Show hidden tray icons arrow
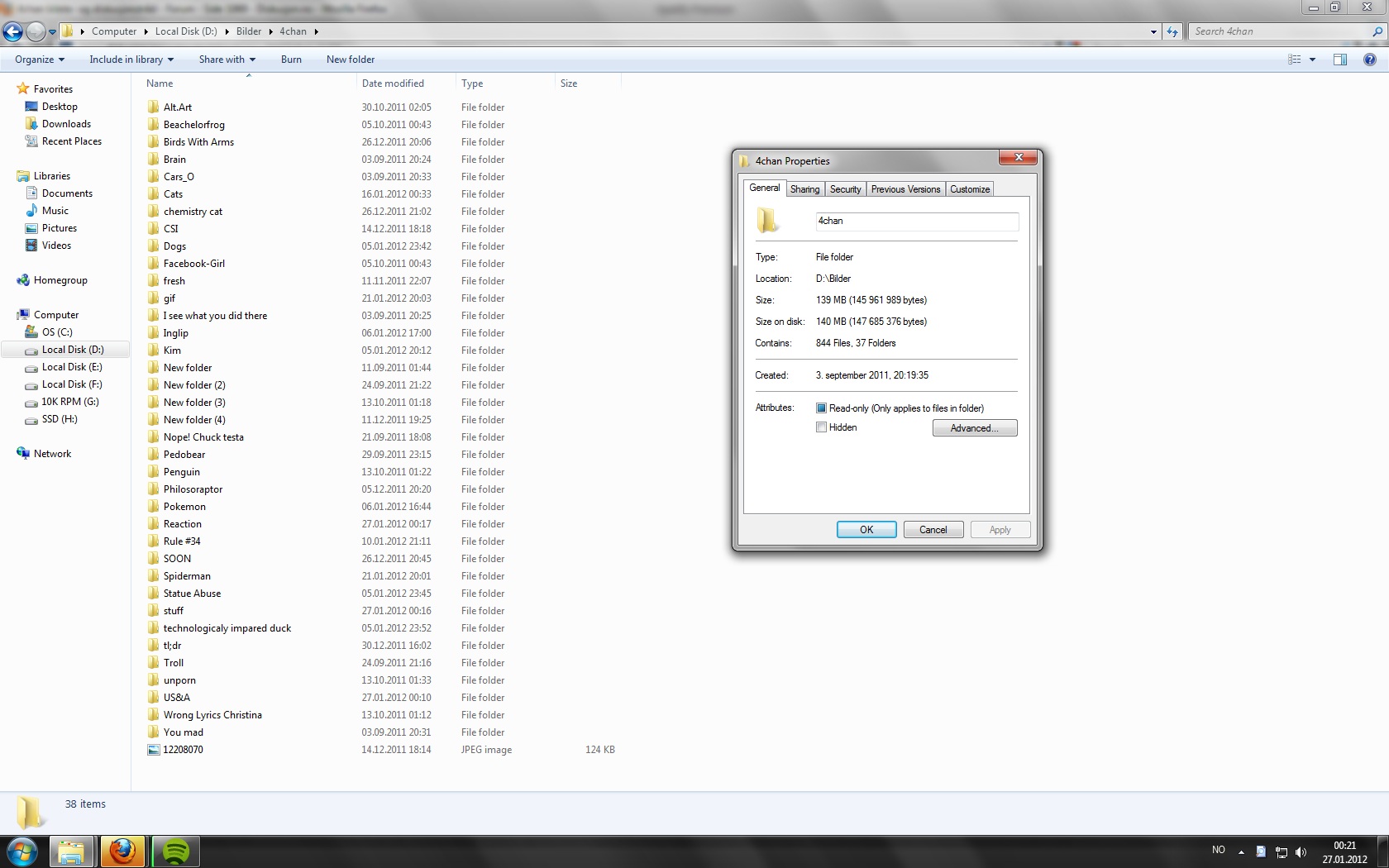Screen dimensions: 1389x868 pyautogui.click(x=1241, y=851)
